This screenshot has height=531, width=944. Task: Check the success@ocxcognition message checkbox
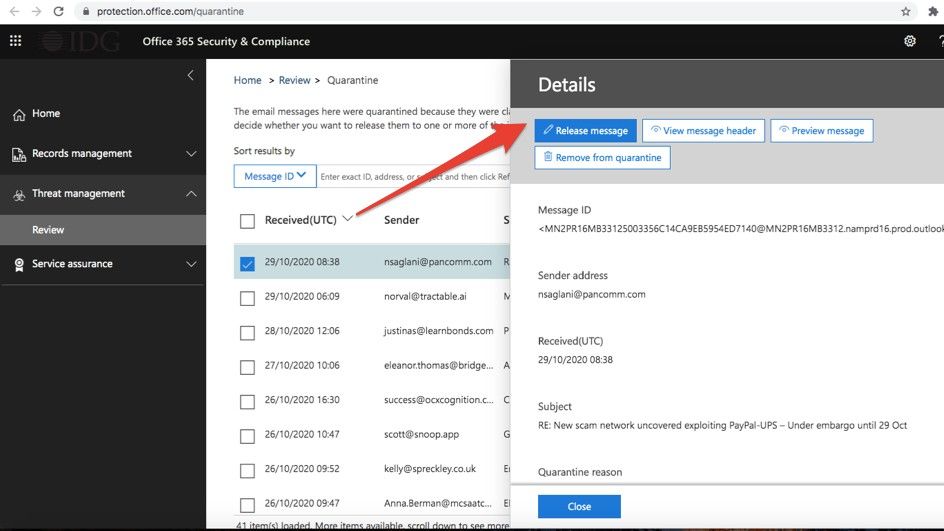coord(247,402)
